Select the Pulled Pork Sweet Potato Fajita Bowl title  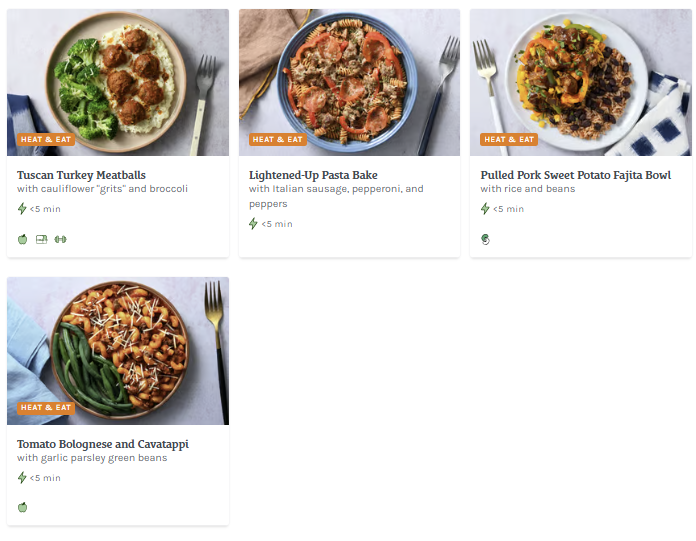tap(575, 175)
